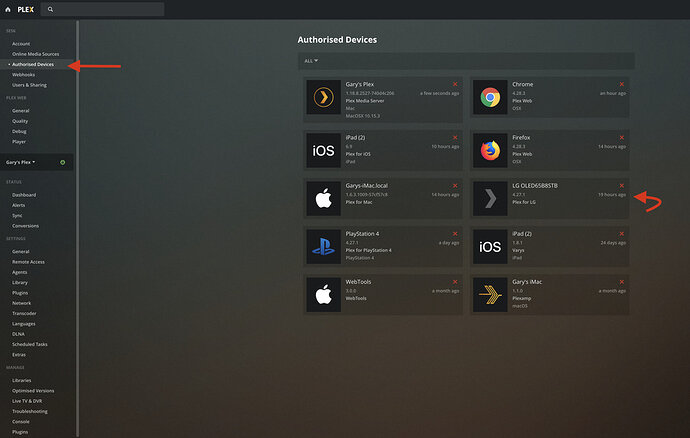The width and height of the screenshot is (690, 438).
Task: Open Extras settings
Action: point(19,355)
